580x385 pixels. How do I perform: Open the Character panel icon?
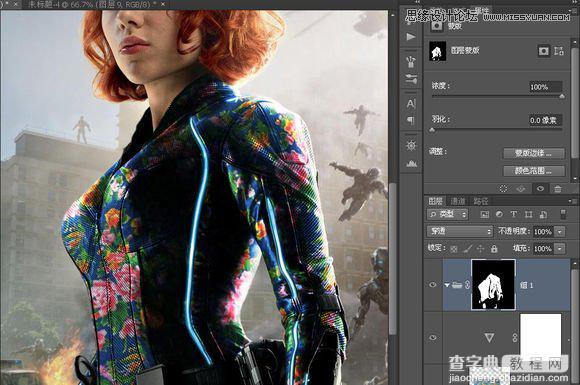tap(411, 104)
